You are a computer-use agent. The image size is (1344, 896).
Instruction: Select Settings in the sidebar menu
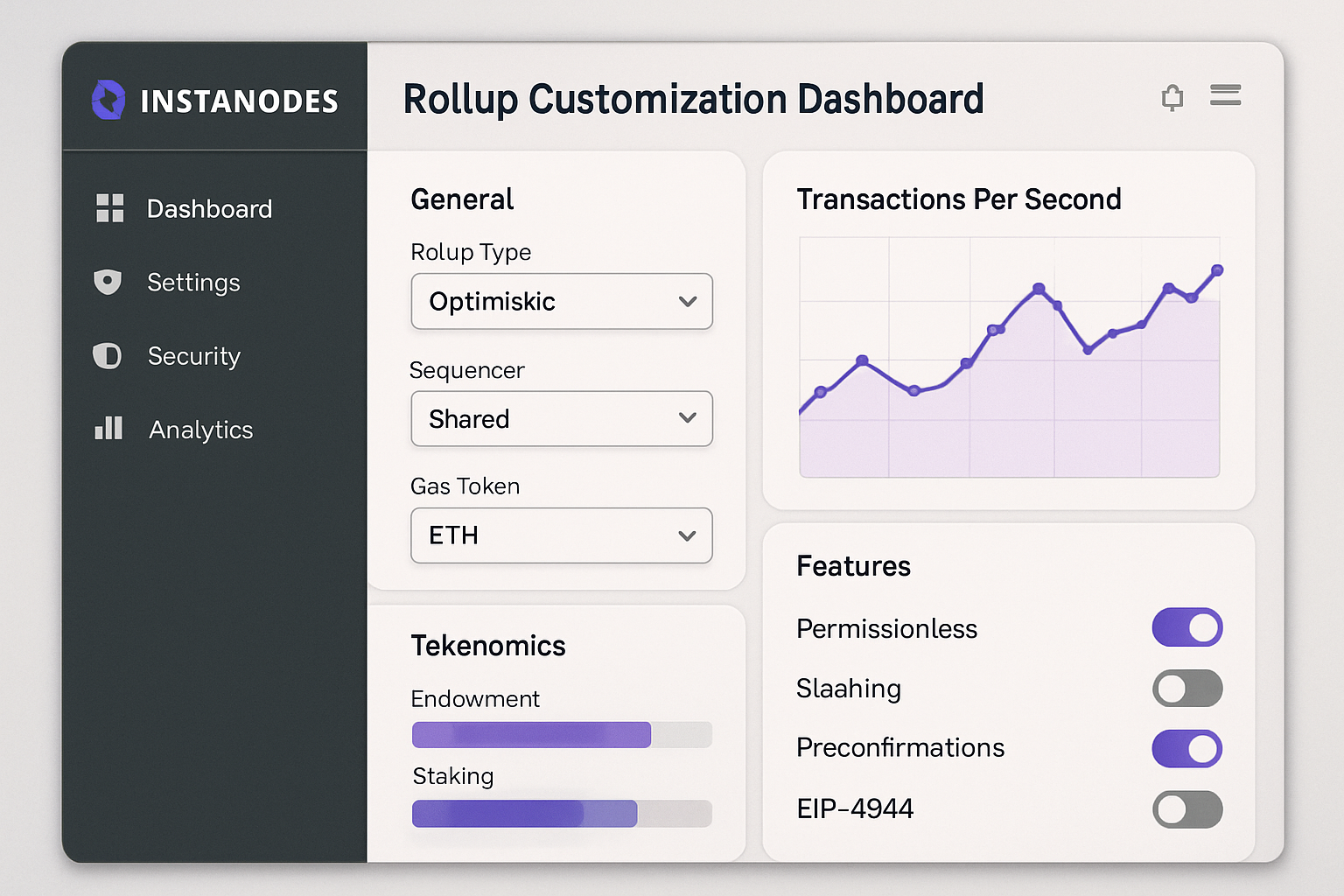click(x=193, y=282)
